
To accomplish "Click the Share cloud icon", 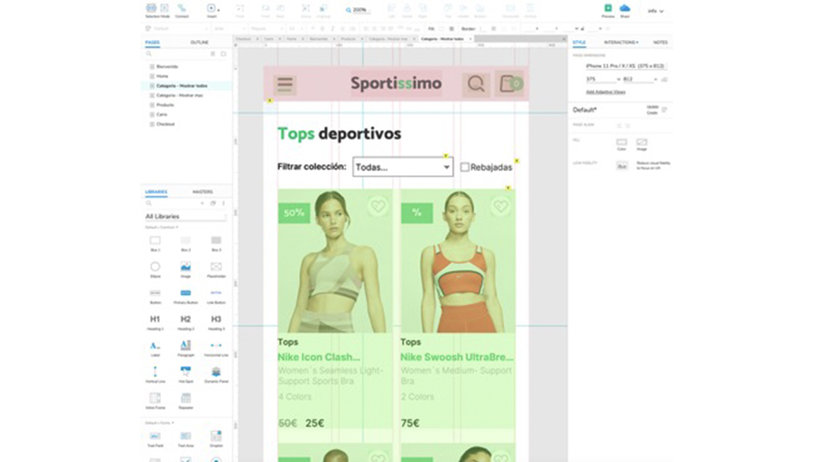I will click(625, 8).
